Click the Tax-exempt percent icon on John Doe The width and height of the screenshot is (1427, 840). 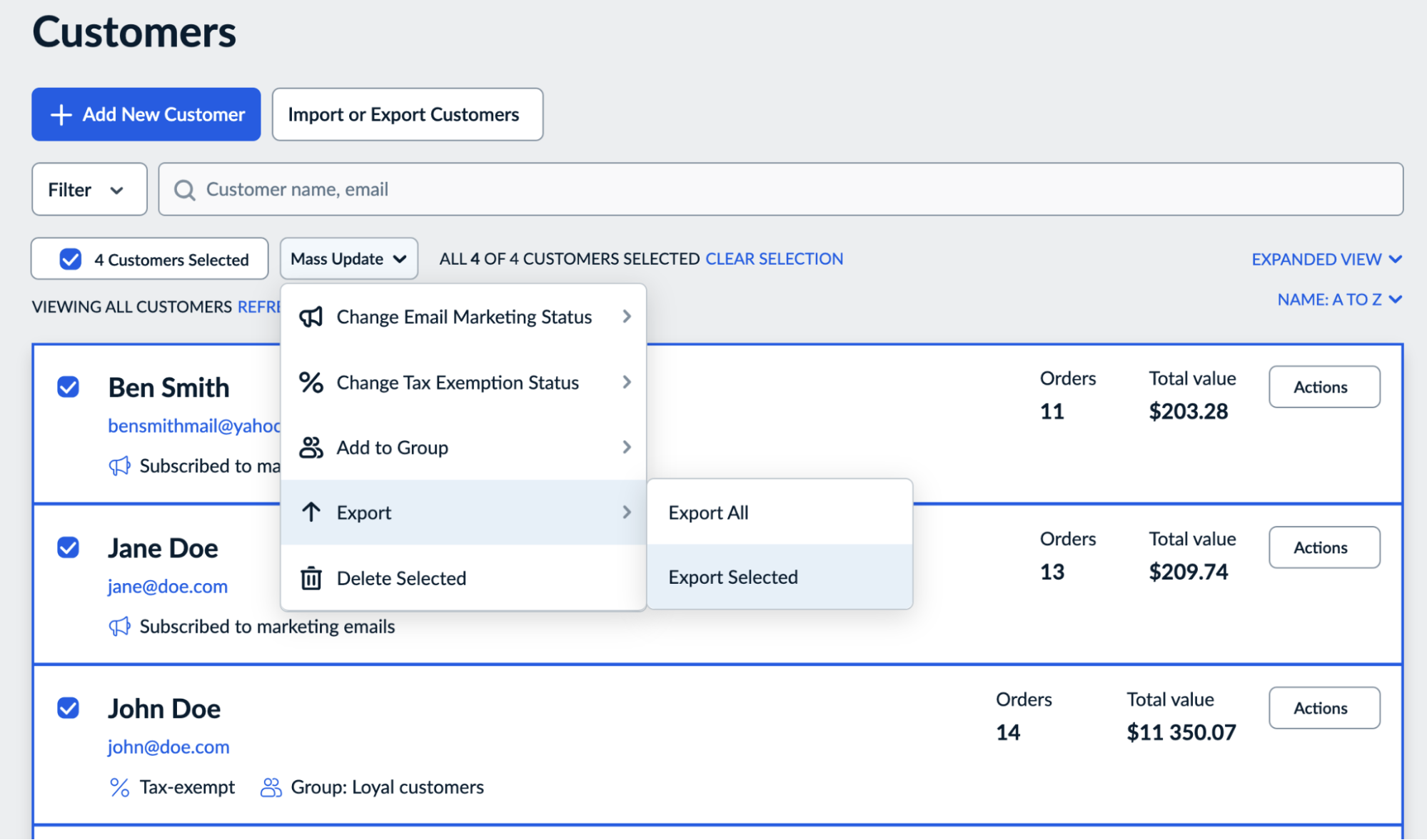(119, 786)
